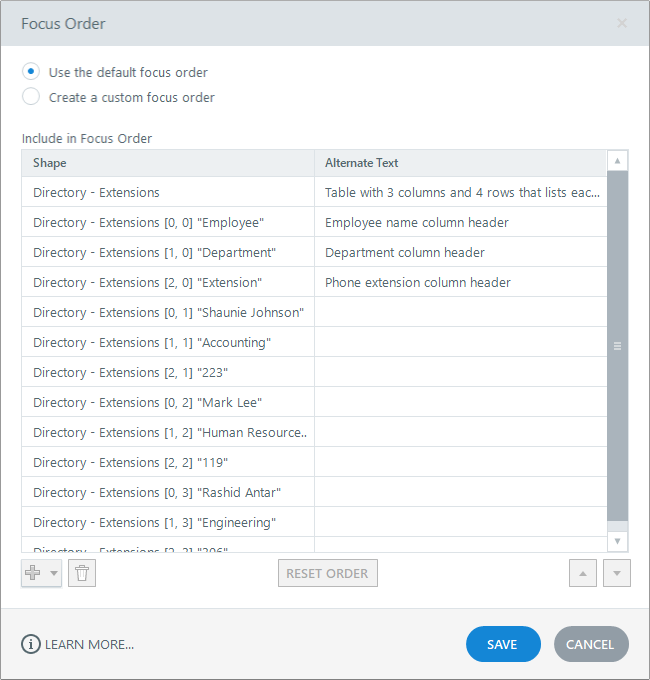
Task: Open the dropdown arrow next to plus icon
Action: point(53,573)
